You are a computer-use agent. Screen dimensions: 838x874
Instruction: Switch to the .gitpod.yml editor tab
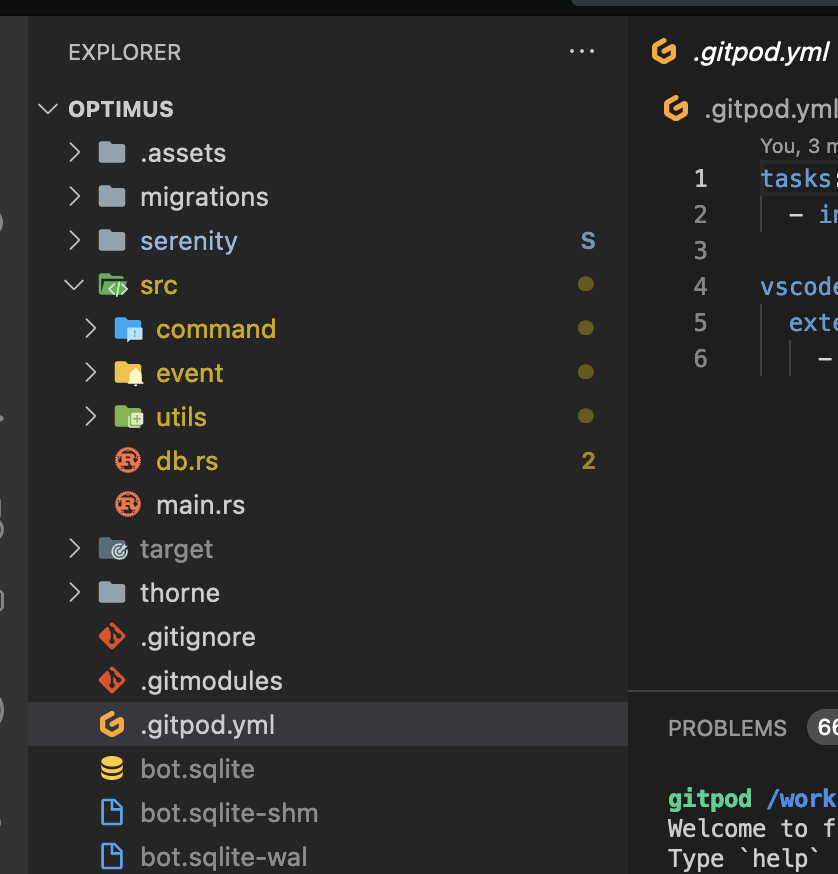coord(742,52)
